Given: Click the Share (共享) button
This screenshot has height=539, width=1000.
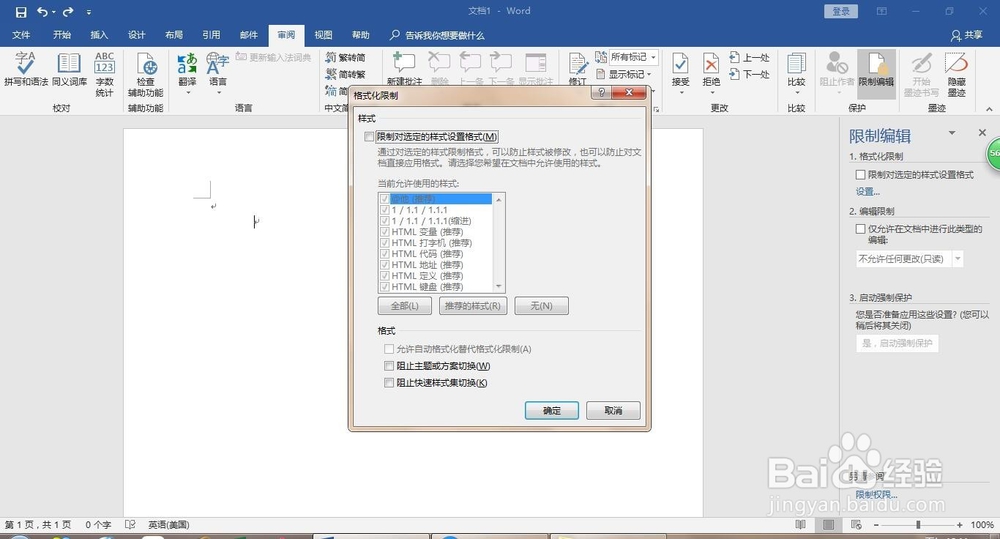Looking at the screenshot, I should click(x=966, y=35).
